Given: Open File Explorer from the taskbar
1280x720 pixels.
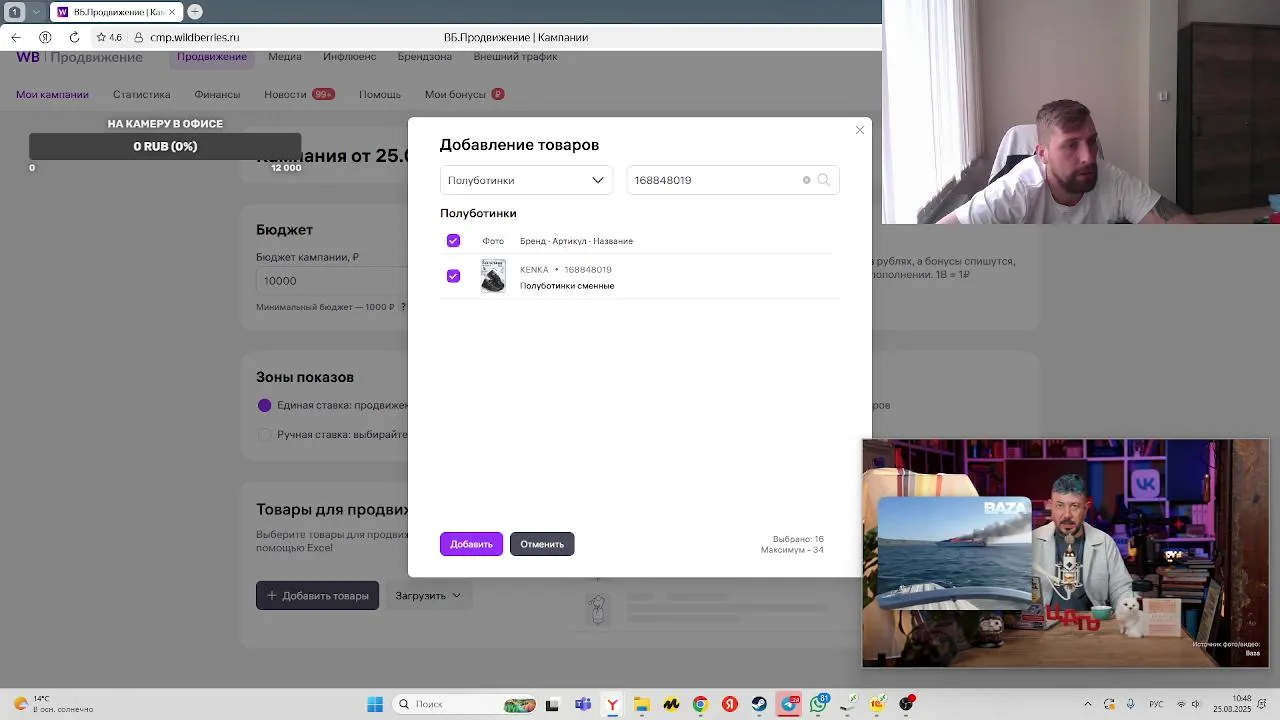Looking at the screenshot, I should 641,704.
